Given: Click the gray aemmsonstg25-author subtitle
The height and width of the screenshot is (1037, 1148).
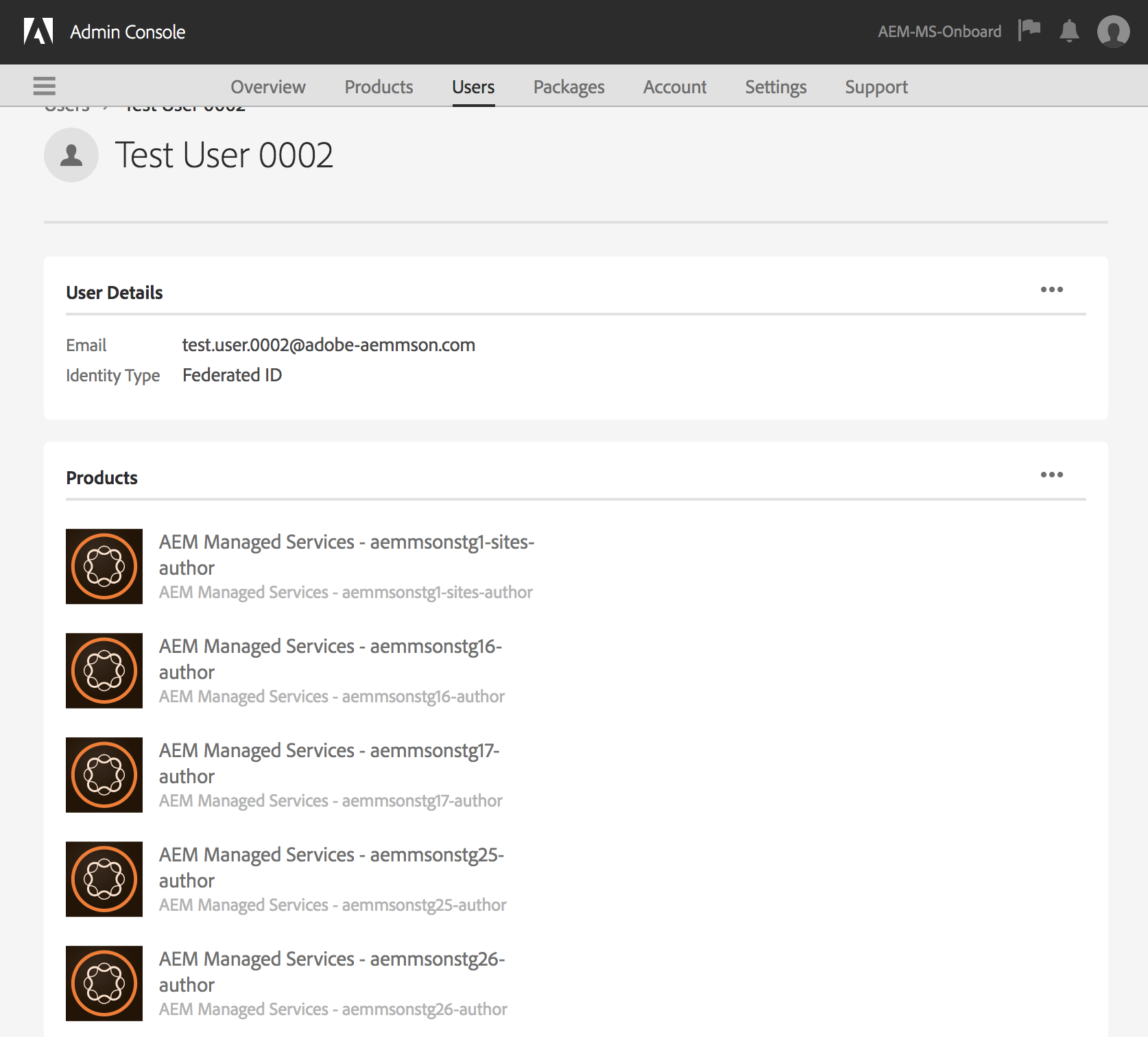Looking at the screenshot, I should 333,905.
